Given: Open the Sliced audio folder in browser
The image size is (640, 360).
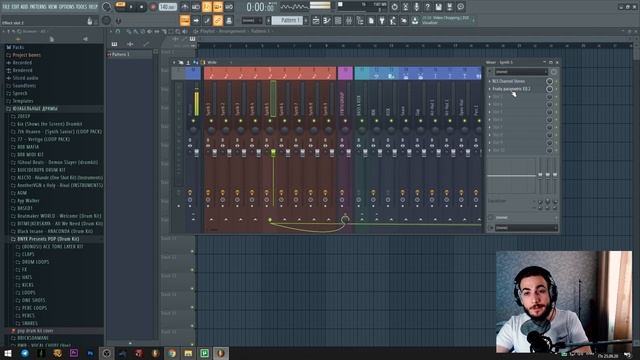Looking at the screenshot, I should pyautogui.click(x=25, y=78).
